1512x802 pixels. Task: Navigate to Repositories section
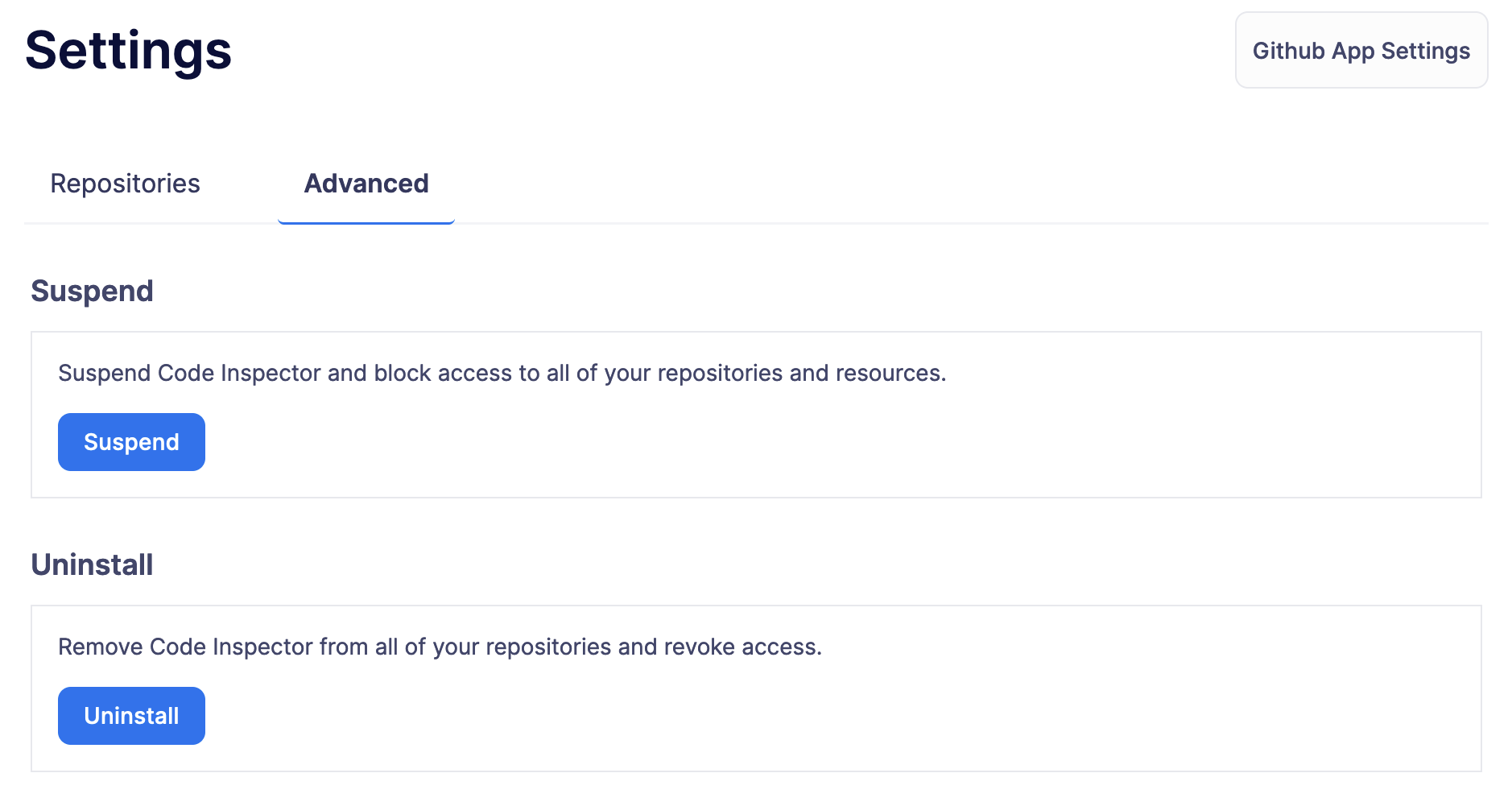pos(125,184)
